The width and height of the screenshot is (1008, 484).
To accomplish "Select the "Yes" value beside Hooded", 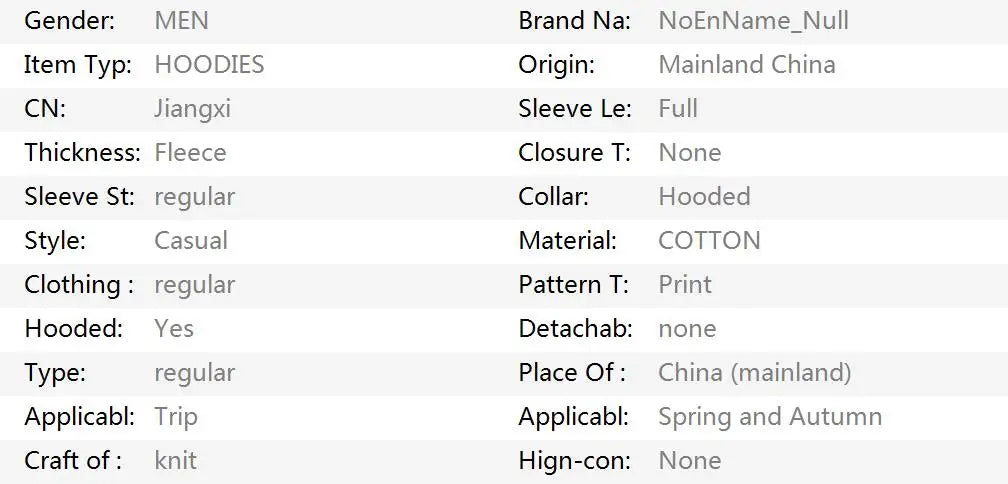I will (174, 329).
